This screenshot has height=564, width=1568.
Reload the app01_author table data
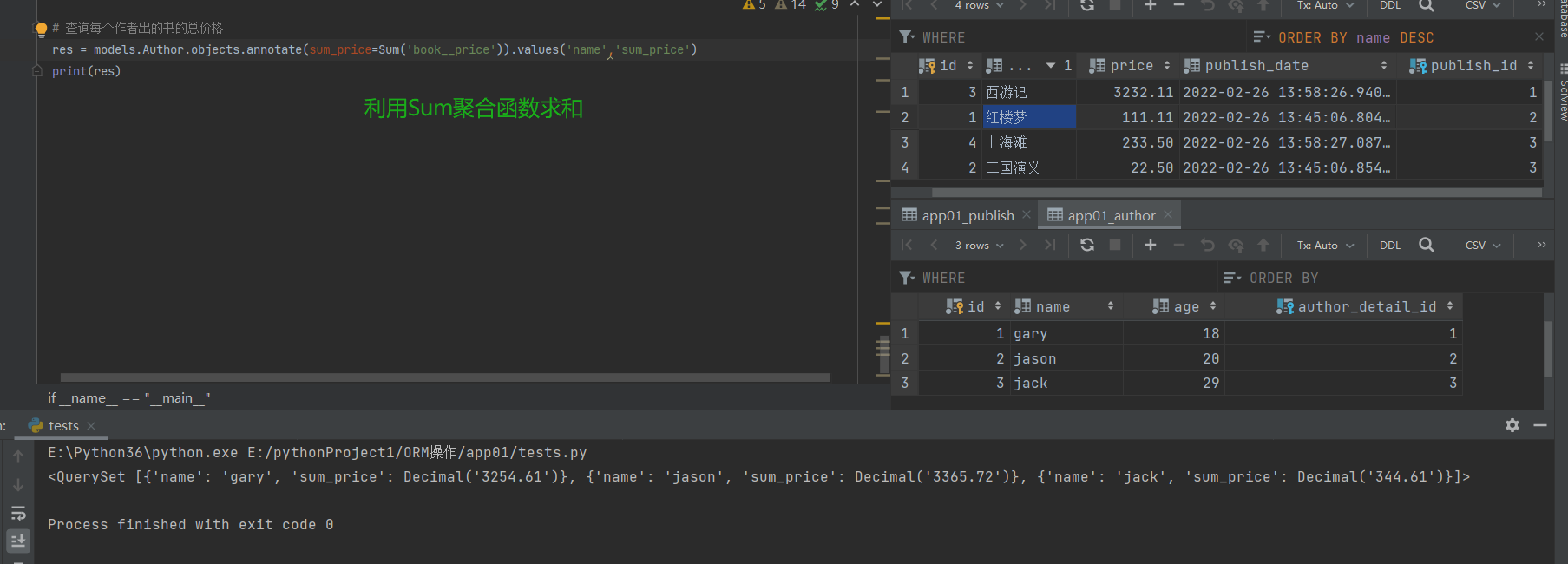tap(1087, 246)
